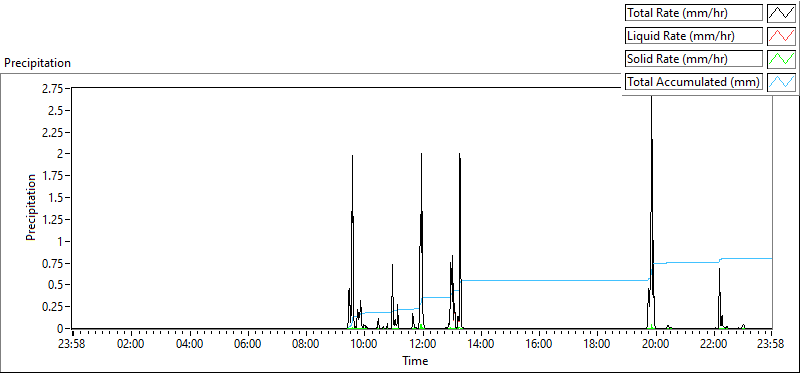
Task: Click the 16:00 time tick label
Action: (539, 343)
